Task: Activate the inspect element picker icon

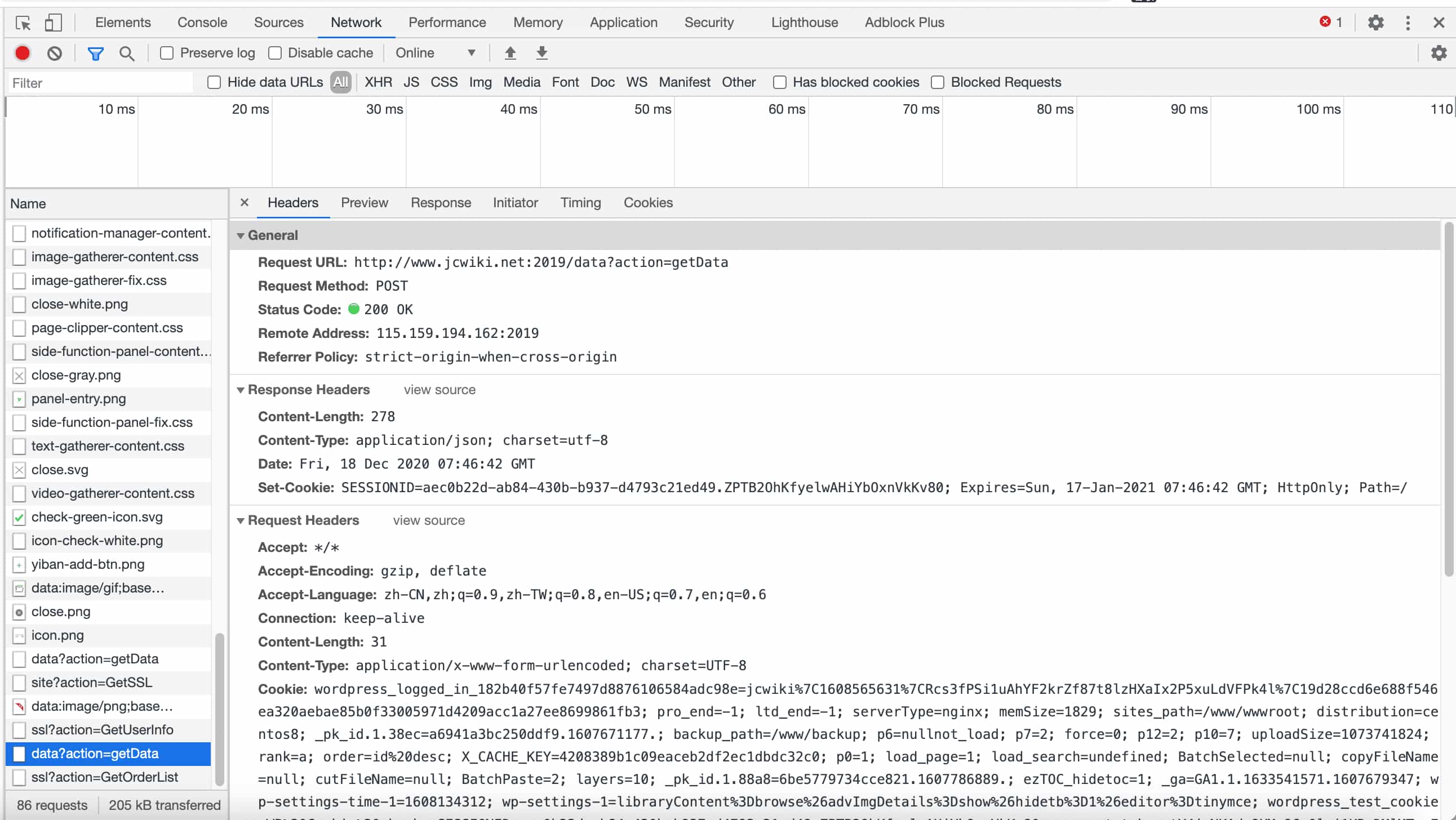Action: (x=23, y=23)
